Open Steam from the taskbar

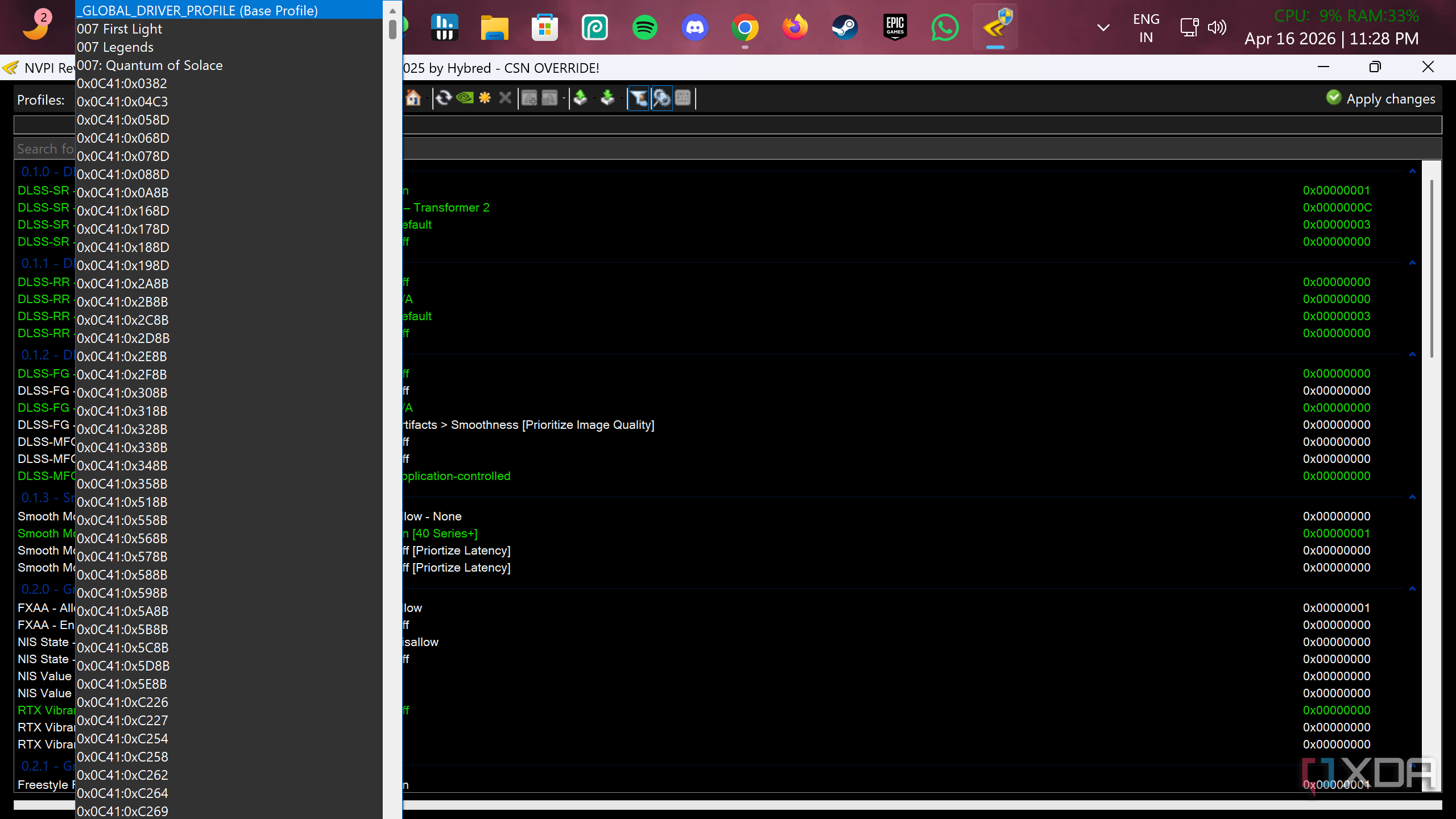pyautogui.click(x=845, y=27)
